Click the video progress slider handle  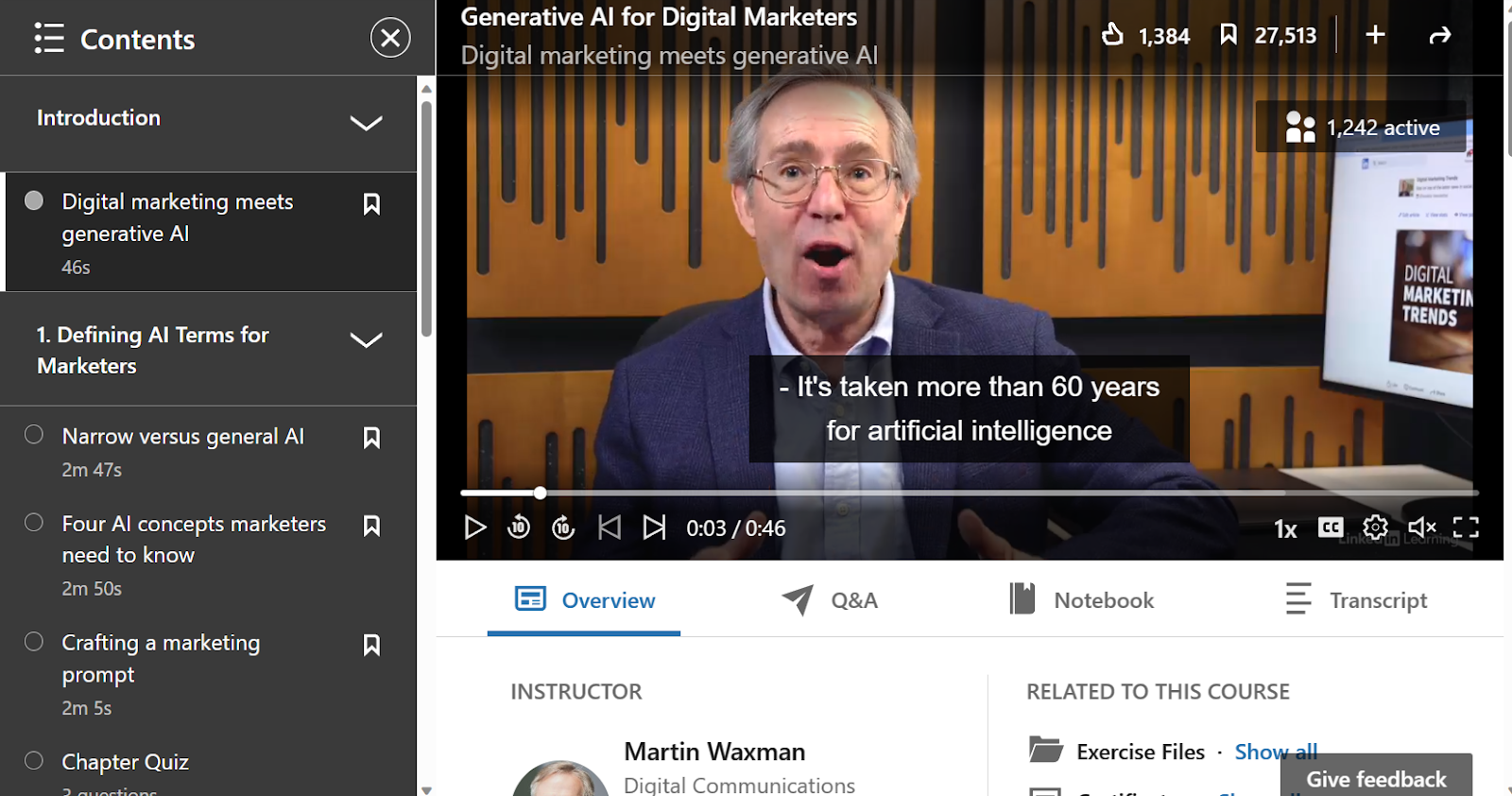pyautogui.click(x=540, y=493)
